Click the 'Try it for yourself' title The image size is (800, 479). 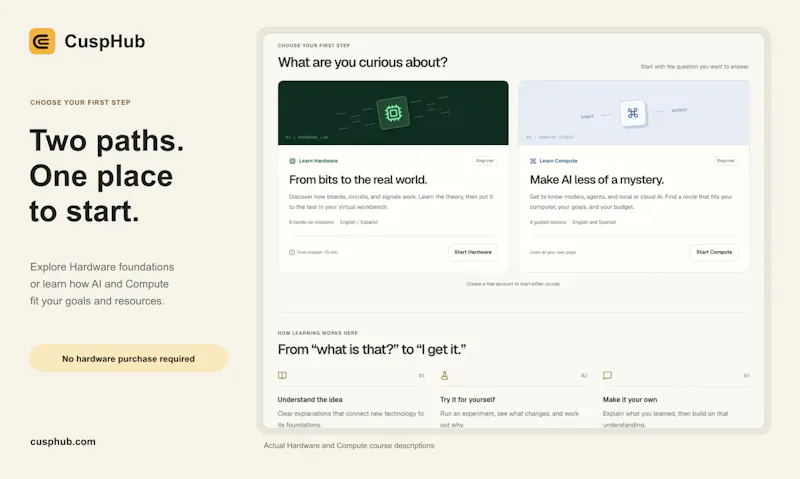[x=467, y=399]
